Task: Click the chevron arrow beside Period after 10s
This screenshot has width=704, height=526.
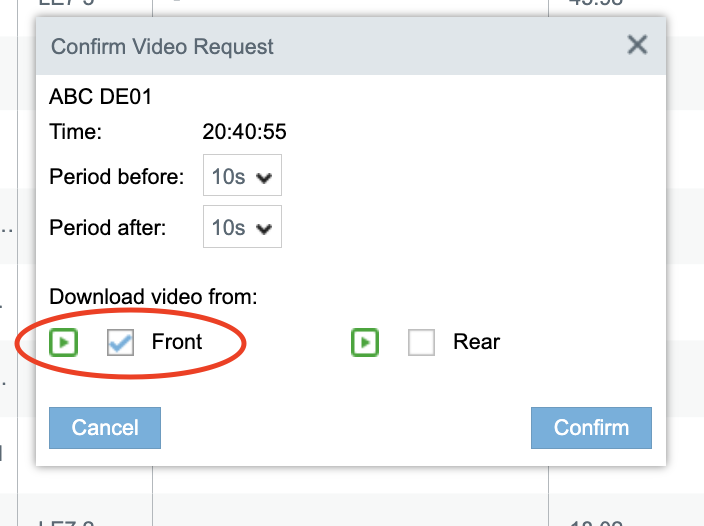Action: [264, 229]
